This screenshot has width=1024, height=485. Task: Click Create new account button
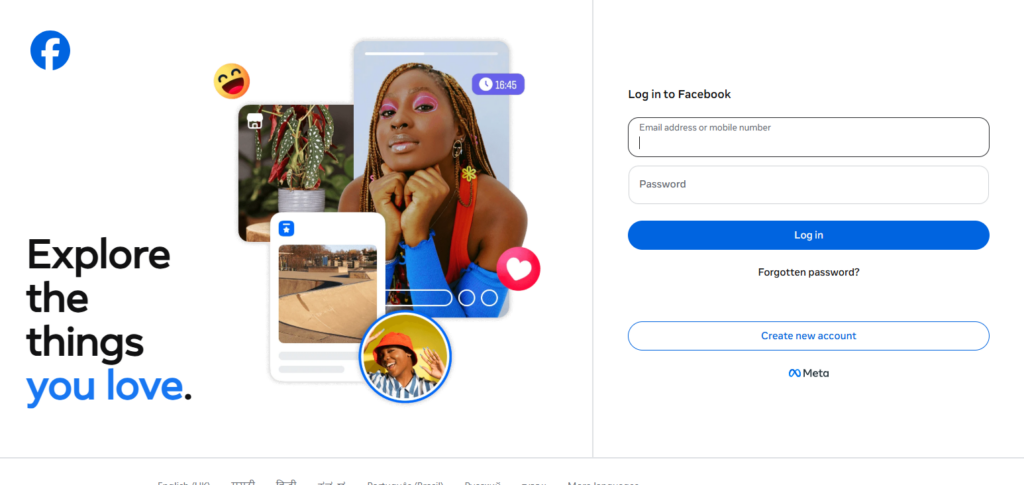pos(808,336)
